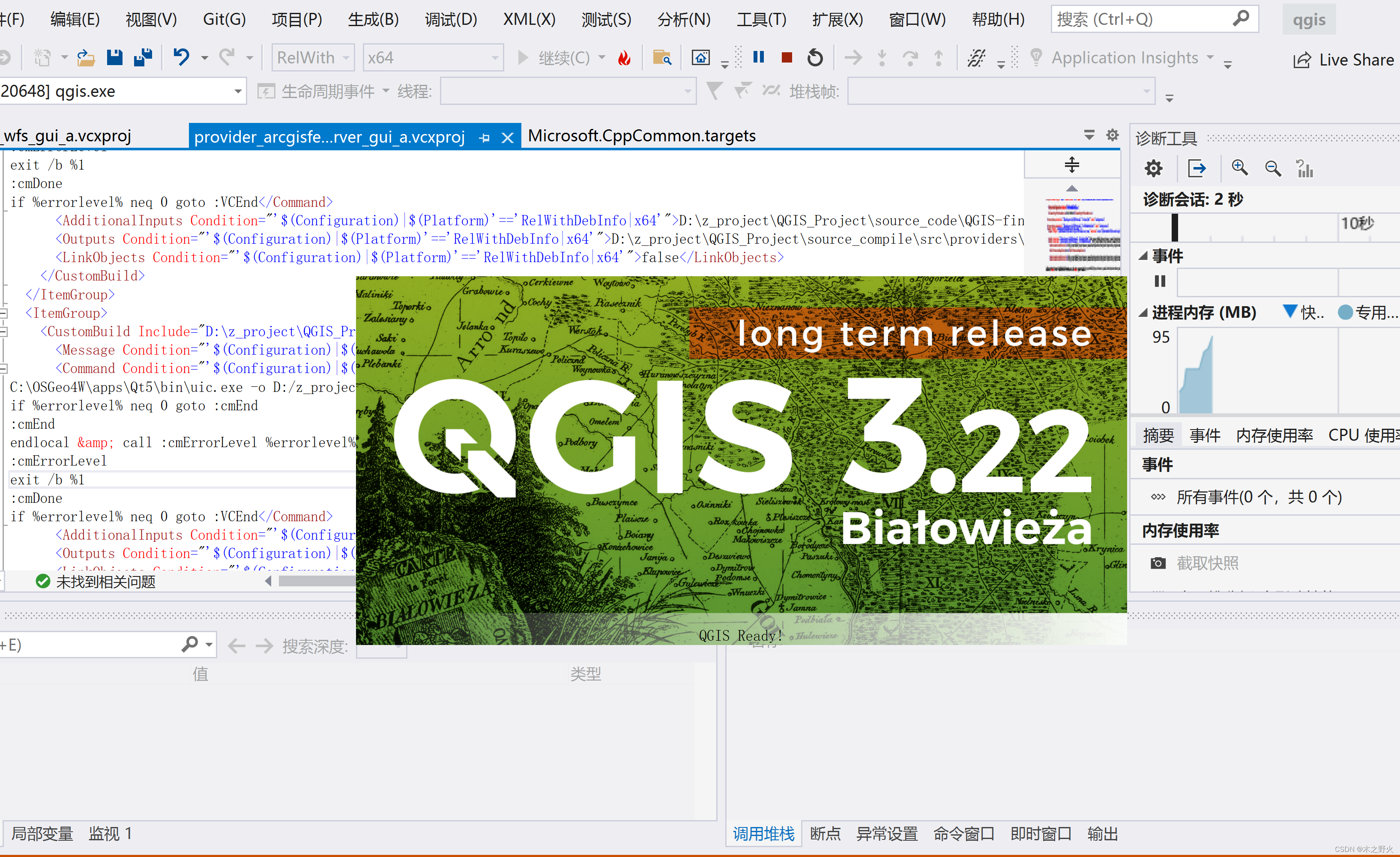This screenshot has width=1400, height=857.
Task: Toggle the private bytes legend marker
Action: tap(1345, 312)
